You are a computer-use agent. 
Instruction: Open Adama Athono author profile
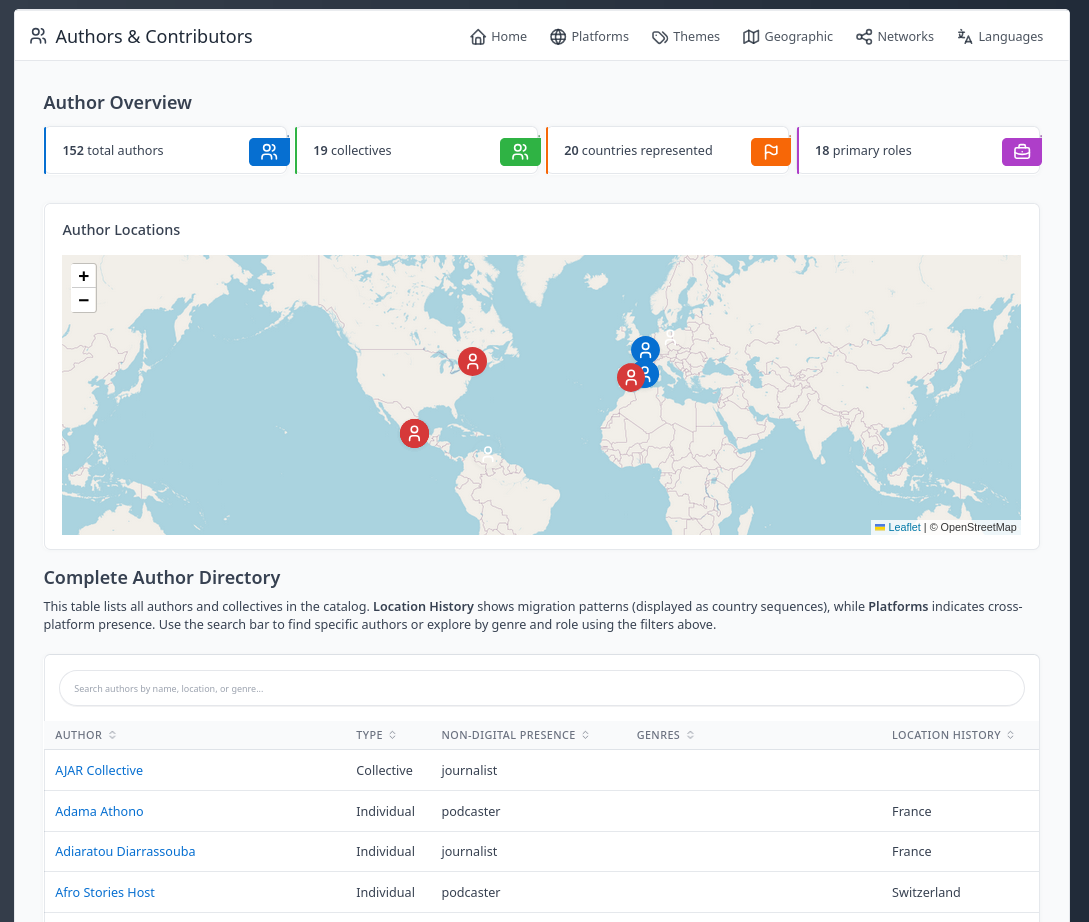99,812
